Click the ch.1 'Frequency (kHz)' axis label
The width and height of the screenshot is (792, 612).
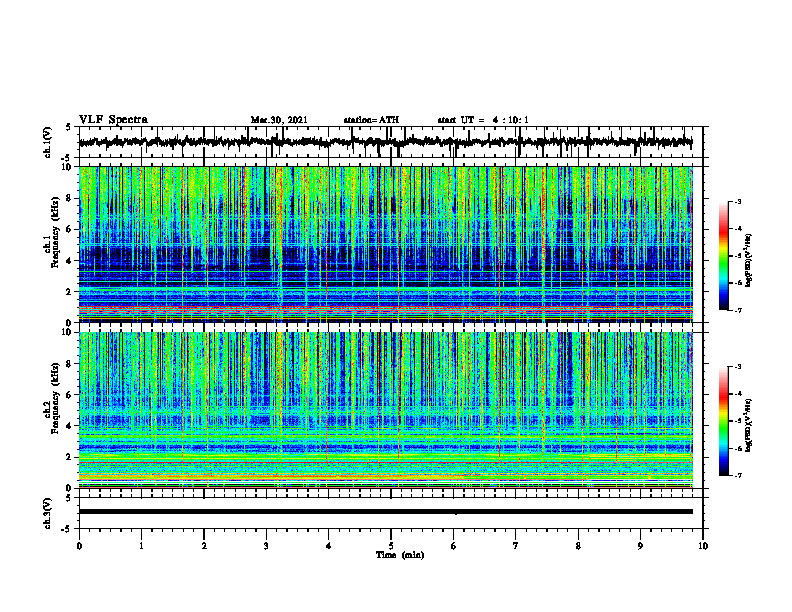point(55,231)
